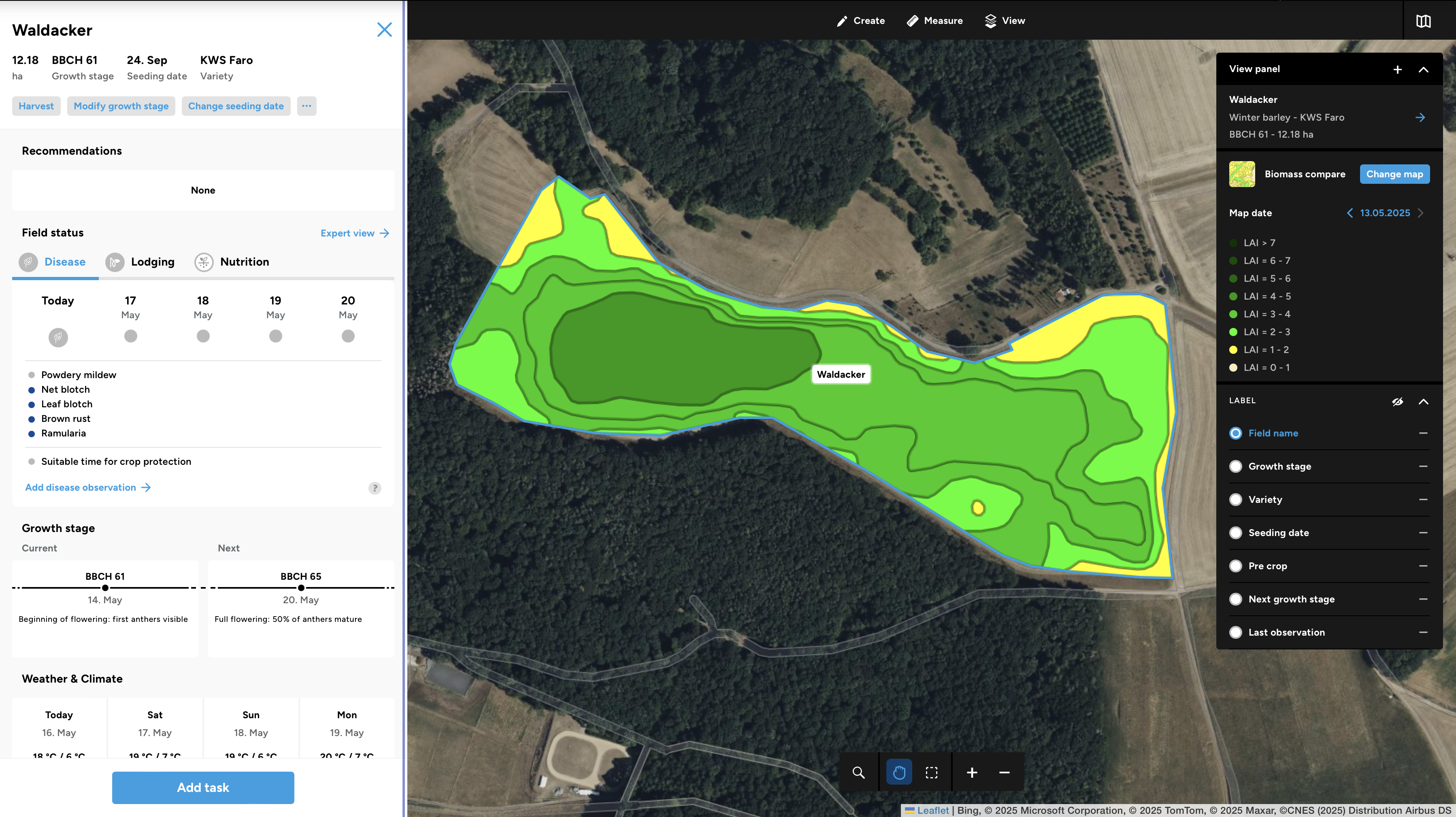Click Modify growth stage button
The height and width of the screenshot is (817, 1456).
point(121,106)
